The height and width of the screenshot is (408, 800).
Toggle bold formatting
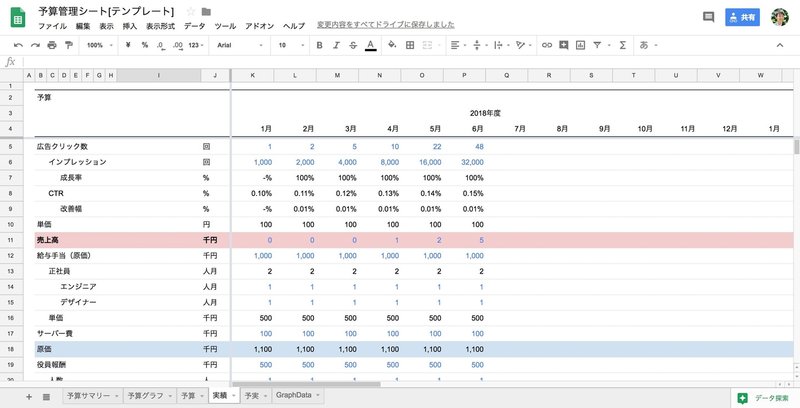click(319, 45)
